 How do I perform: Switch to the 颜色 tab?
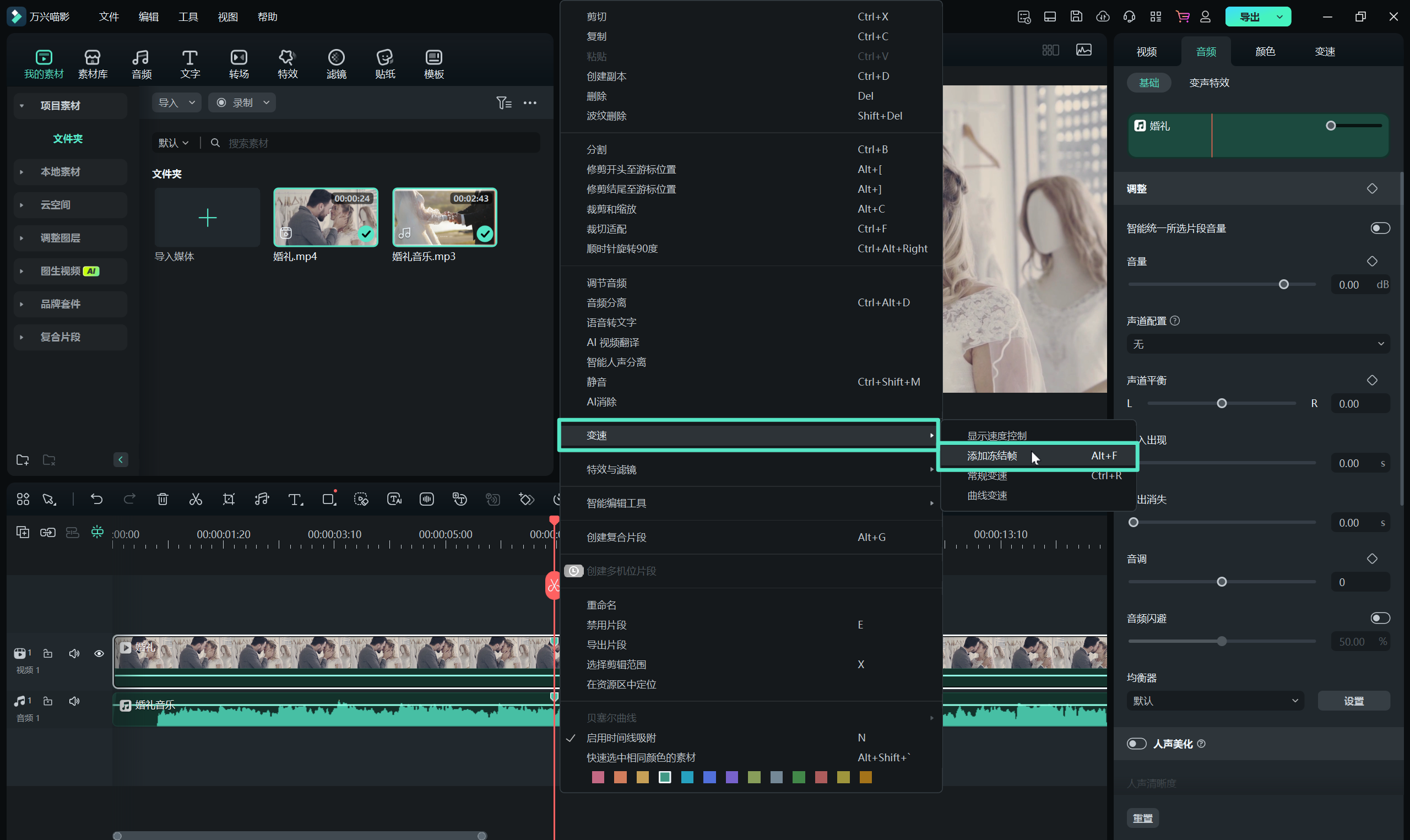coord(1265,52)
